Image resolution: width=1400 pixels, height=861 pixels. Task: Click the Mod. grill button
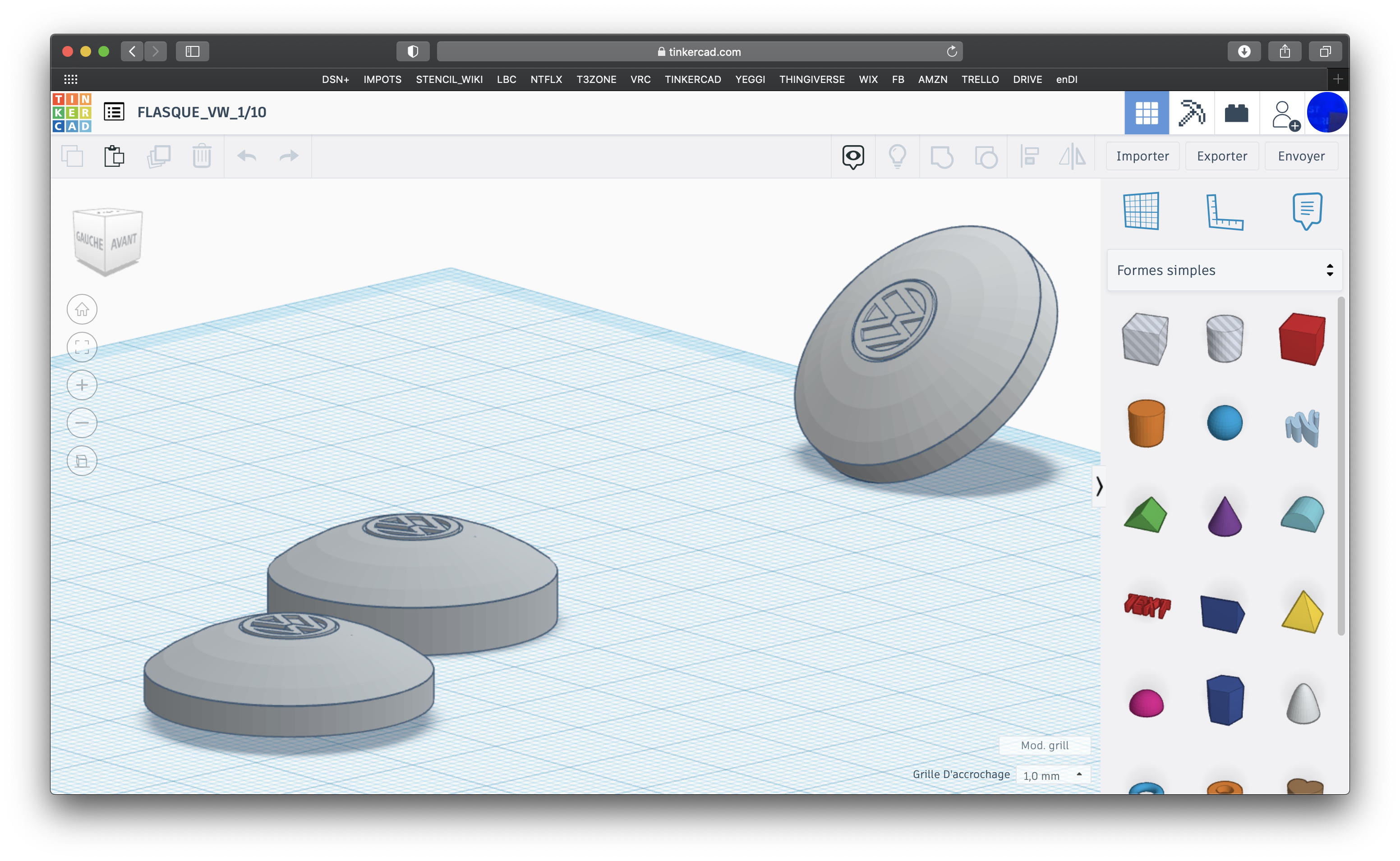coord(1044,745)
